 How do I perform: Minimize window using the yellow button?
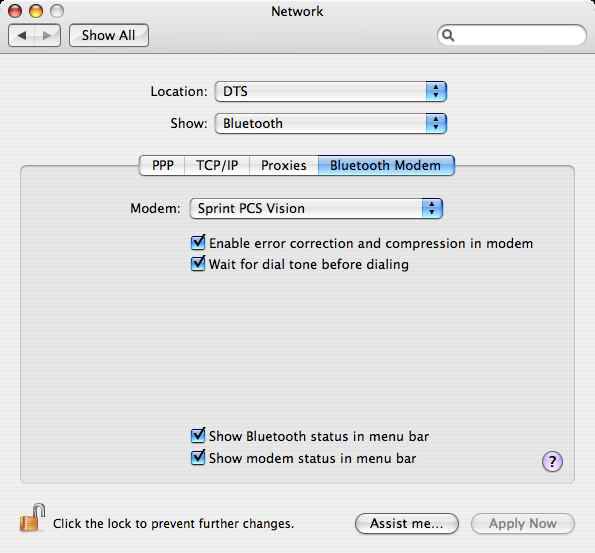pos(36,11)
